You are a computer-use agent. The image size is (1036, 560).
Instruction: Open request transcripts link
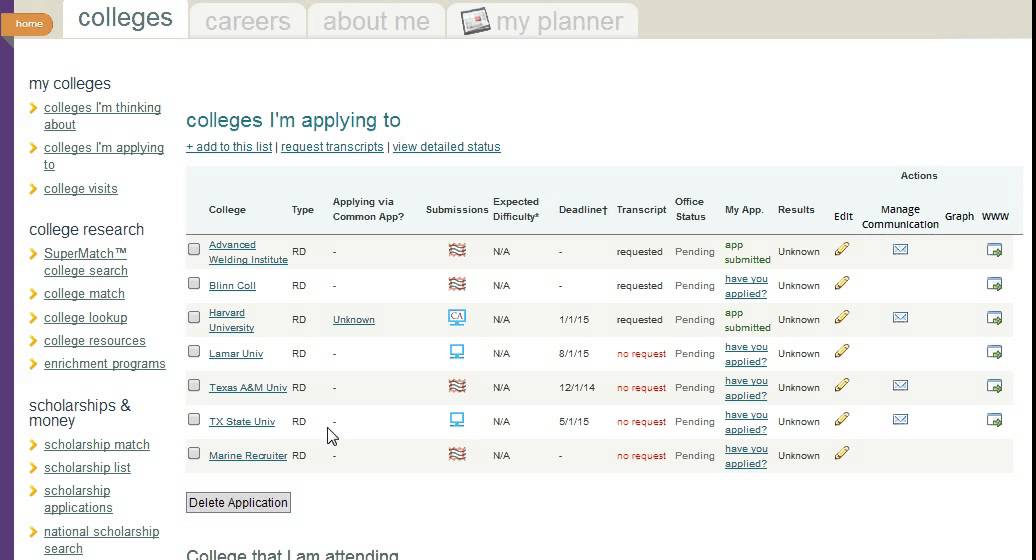(332, 147)
